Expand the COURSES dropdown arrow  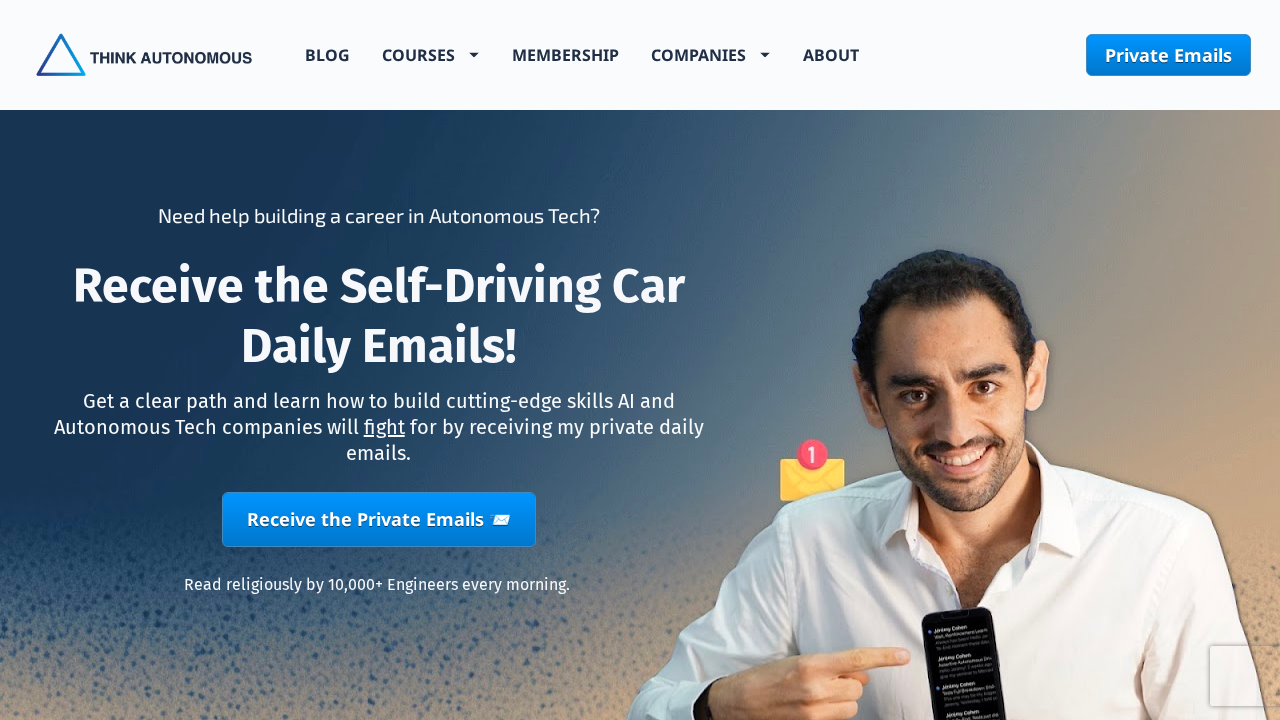click(474, 55)
